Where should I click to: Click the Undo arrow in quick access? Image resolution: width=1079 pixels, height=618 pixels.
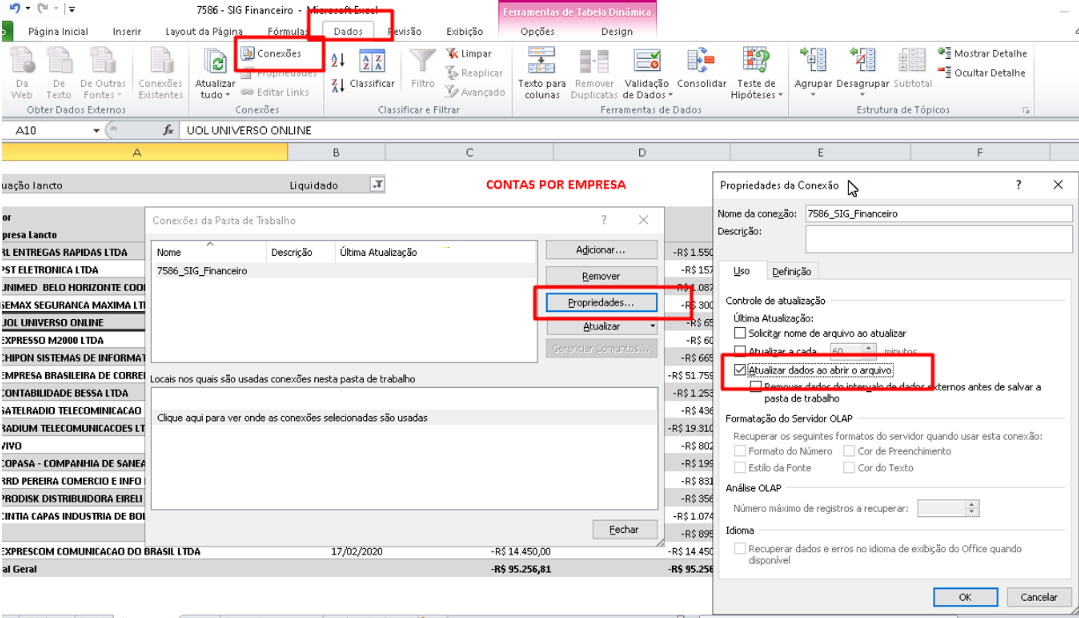point(14,9)
